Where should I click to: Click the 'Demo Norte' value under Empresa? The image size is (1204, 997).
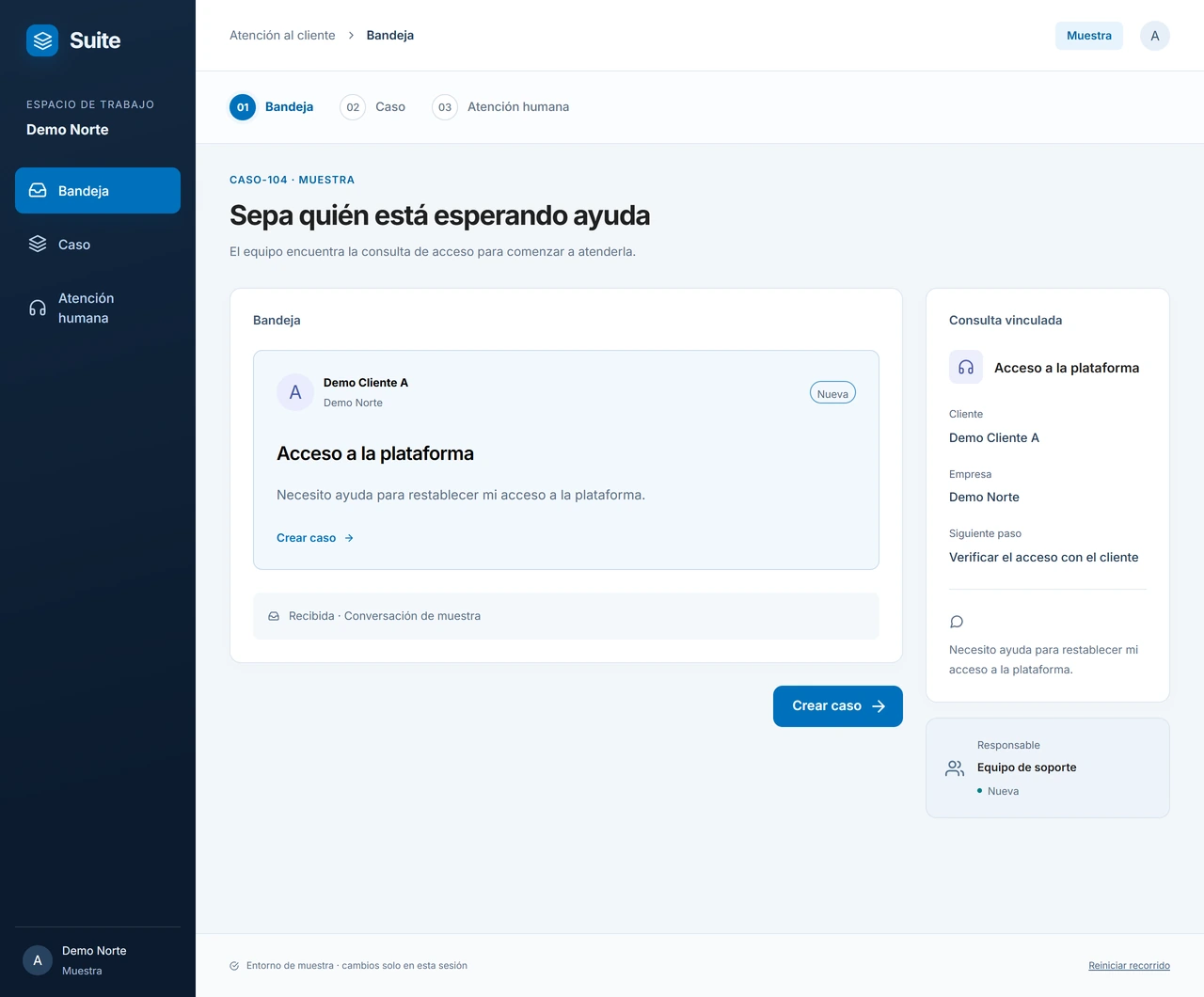[x=984, y=497]
